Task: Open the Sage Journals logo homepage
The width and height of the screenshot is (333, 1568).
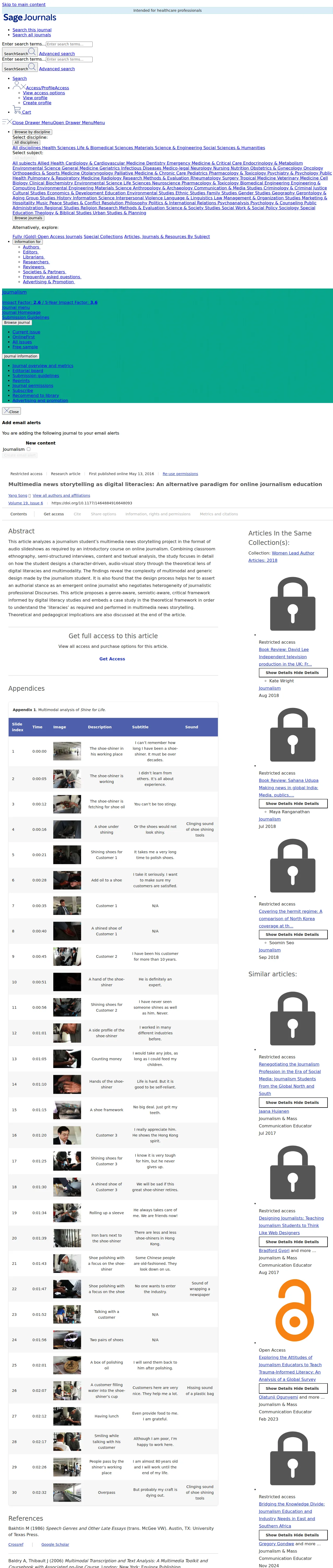Action: [x=30, y=18]
